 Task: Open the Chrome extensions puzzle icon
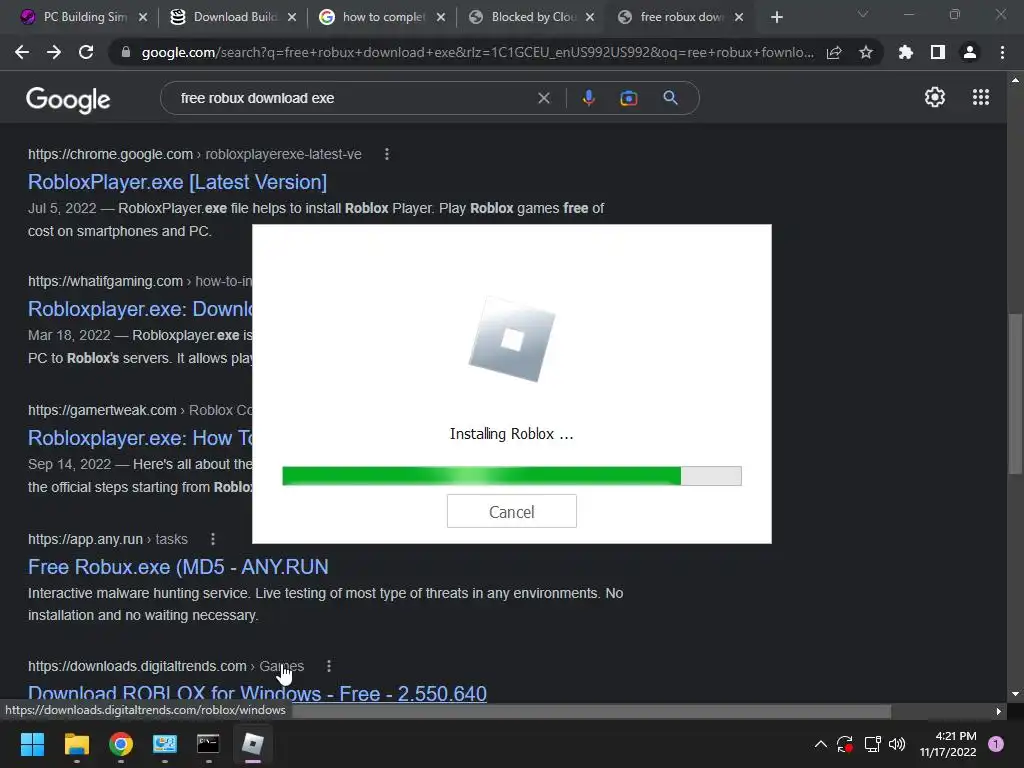pos(906,52)
